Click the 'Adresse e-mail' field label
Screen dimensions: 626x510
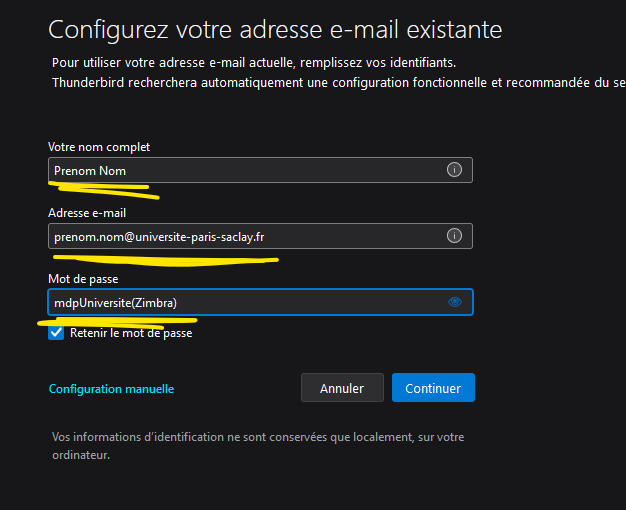87,213
